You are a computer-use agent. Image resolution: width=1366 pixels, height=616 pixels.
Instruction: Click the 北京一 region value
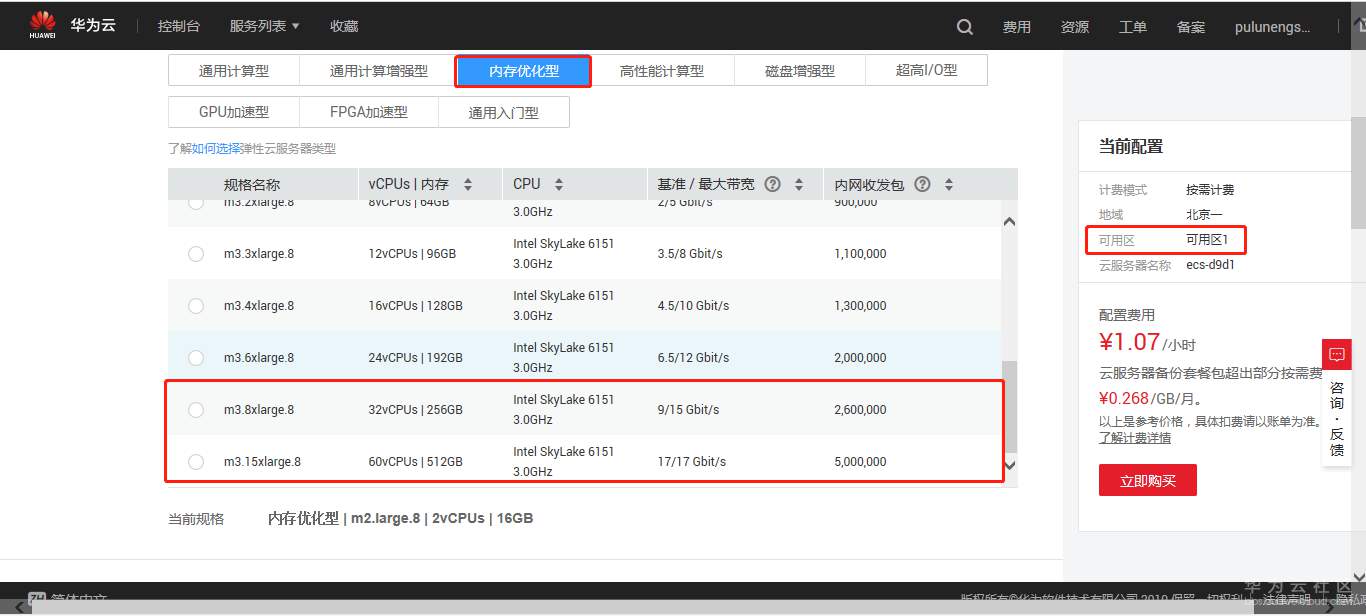pyautogui.click(x=1204, y=215)
